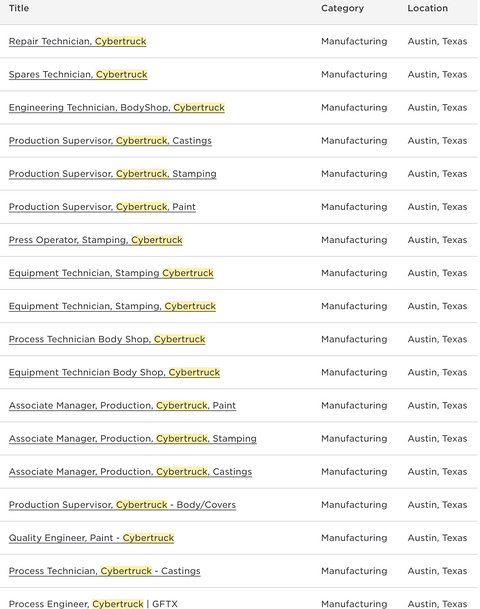This screenshot has height=609, width=480.
Task: Open Production Supervisor, Cybertruck, Paint posting
Action: tap(102, 207)
